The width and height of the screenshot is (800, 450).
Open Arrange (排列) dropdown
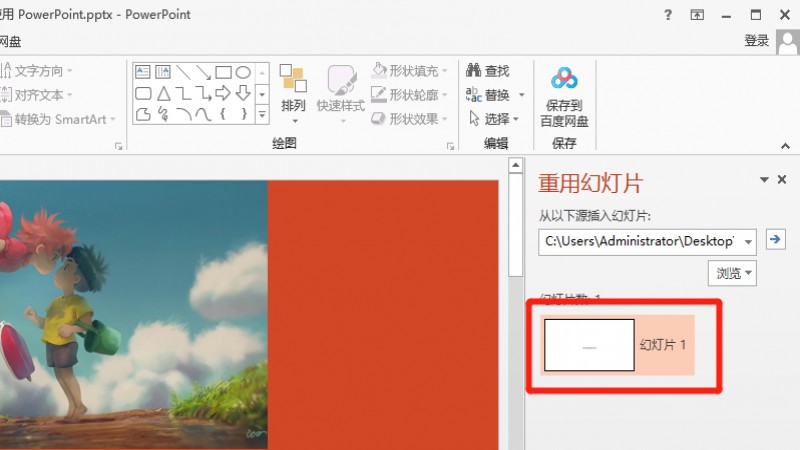(x=293, y=94)
